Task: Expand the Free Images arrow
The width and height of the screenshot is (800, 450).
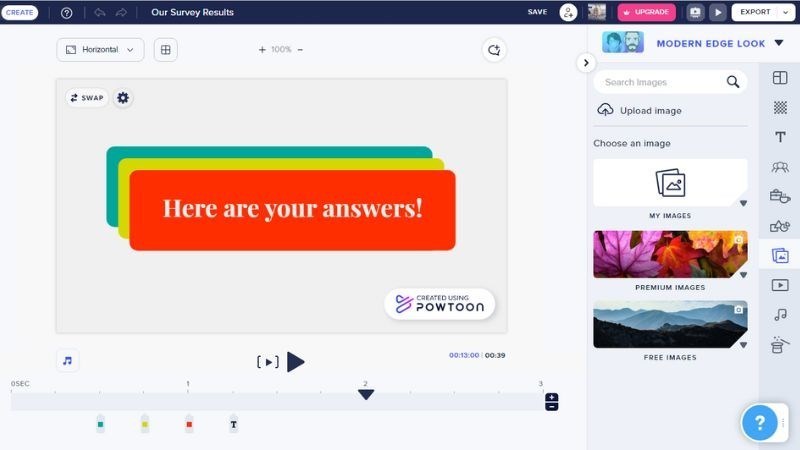Action: (743, 345)
